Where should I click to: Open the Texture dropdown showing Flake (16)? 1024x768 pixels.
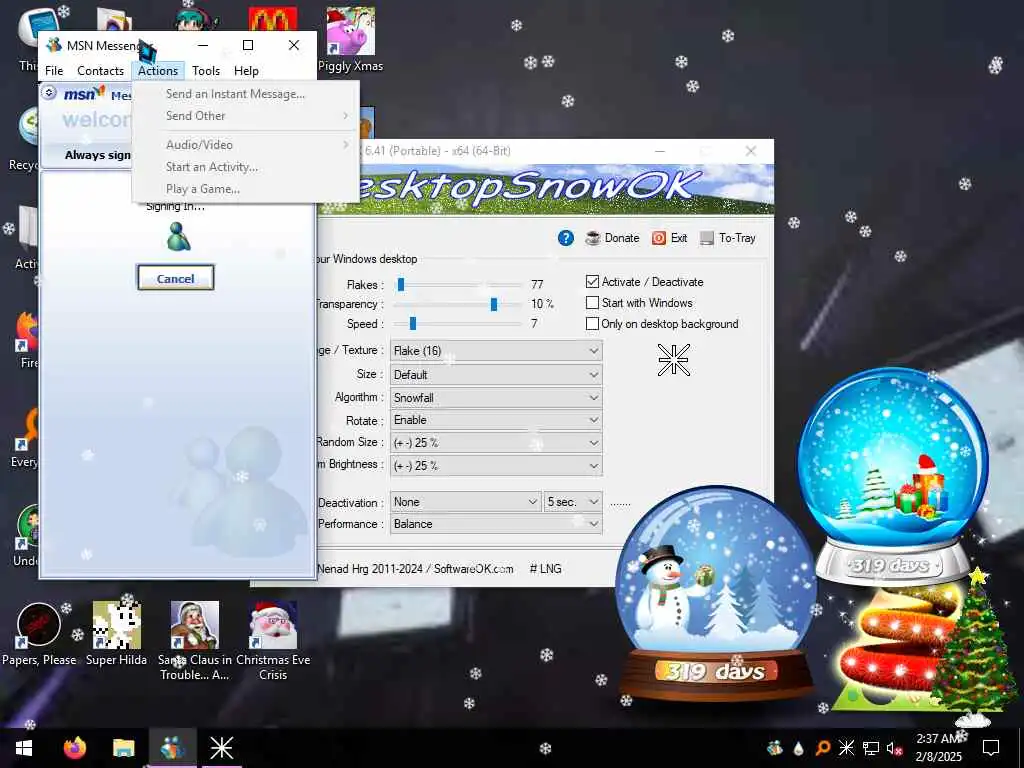pyautogui.click(x=496, y=351)
